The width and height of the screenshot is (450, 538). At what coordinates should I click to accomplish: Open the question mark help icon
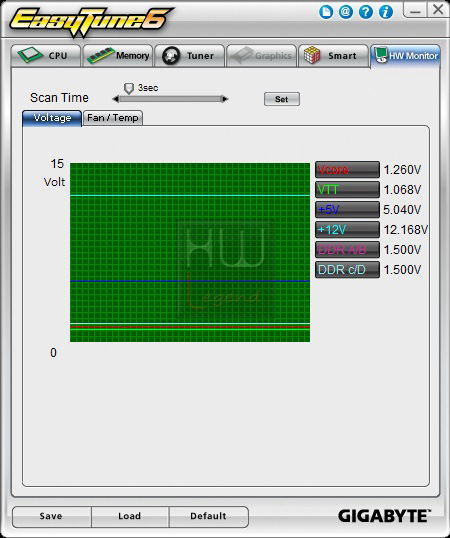point(366,12)
